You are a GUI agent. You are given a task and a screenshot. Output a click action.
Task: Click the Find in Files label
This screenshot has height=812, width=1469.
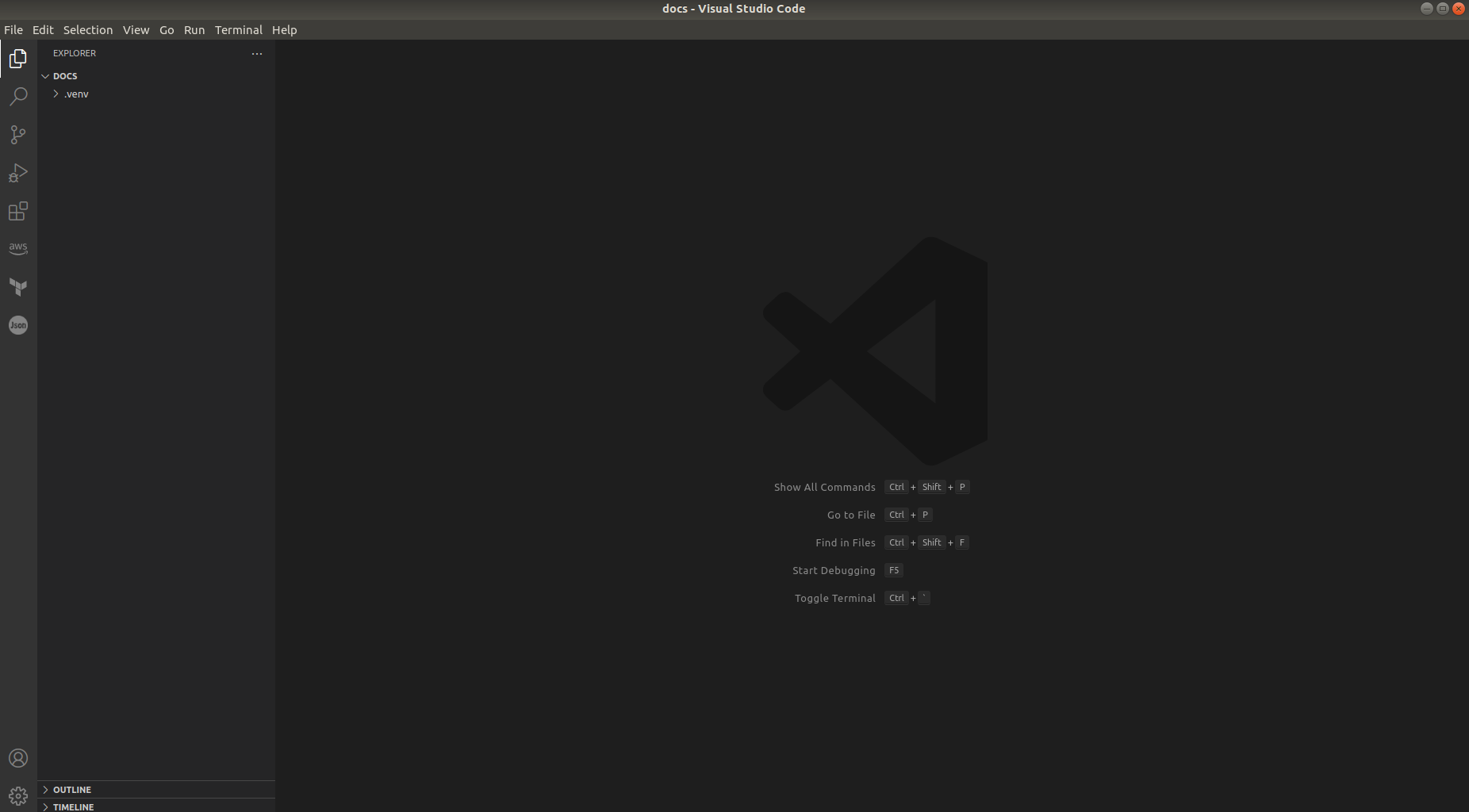[845, 542]
